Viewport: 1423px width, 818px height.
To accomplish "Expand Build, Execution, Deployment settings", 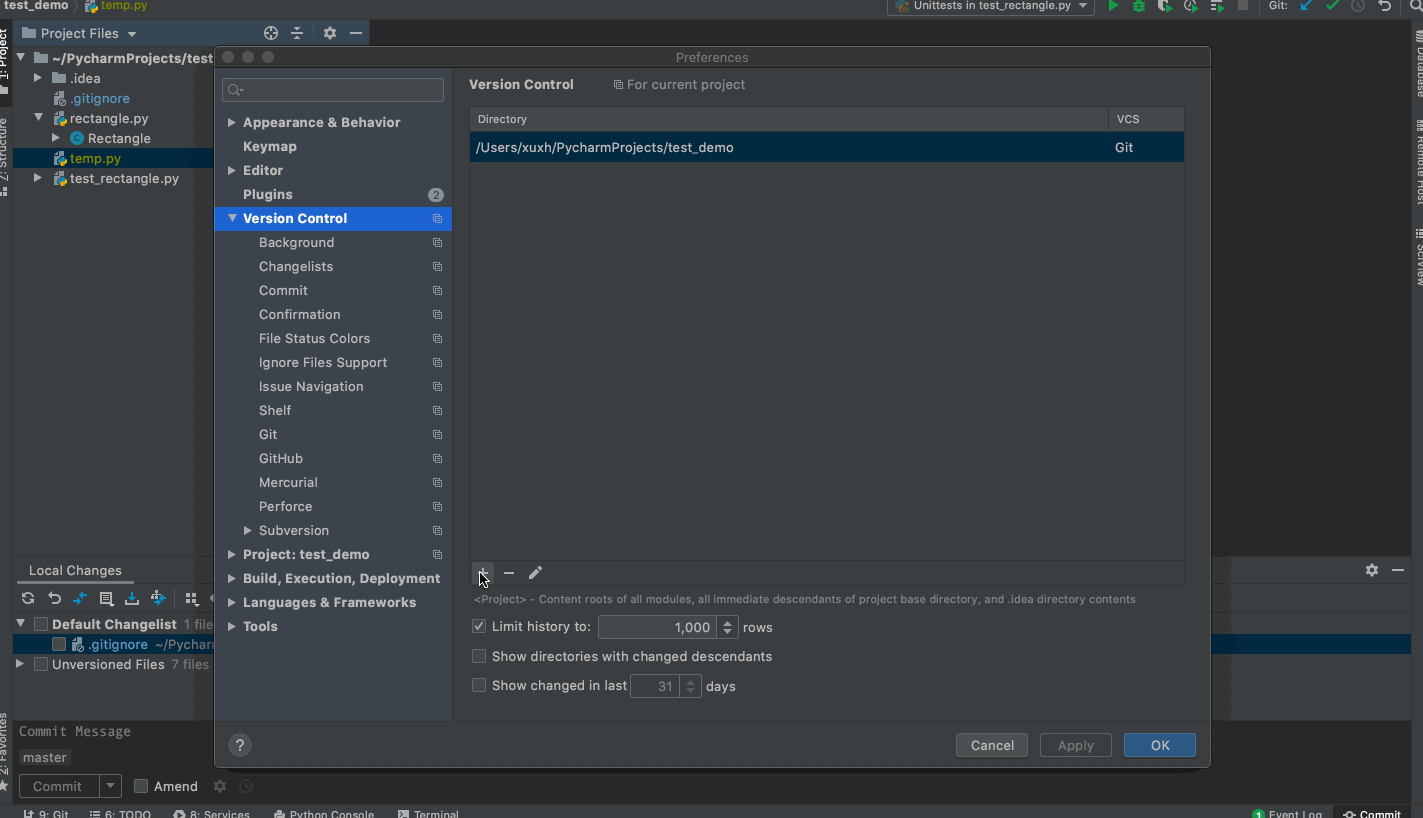I will click(x=232, y=578).
